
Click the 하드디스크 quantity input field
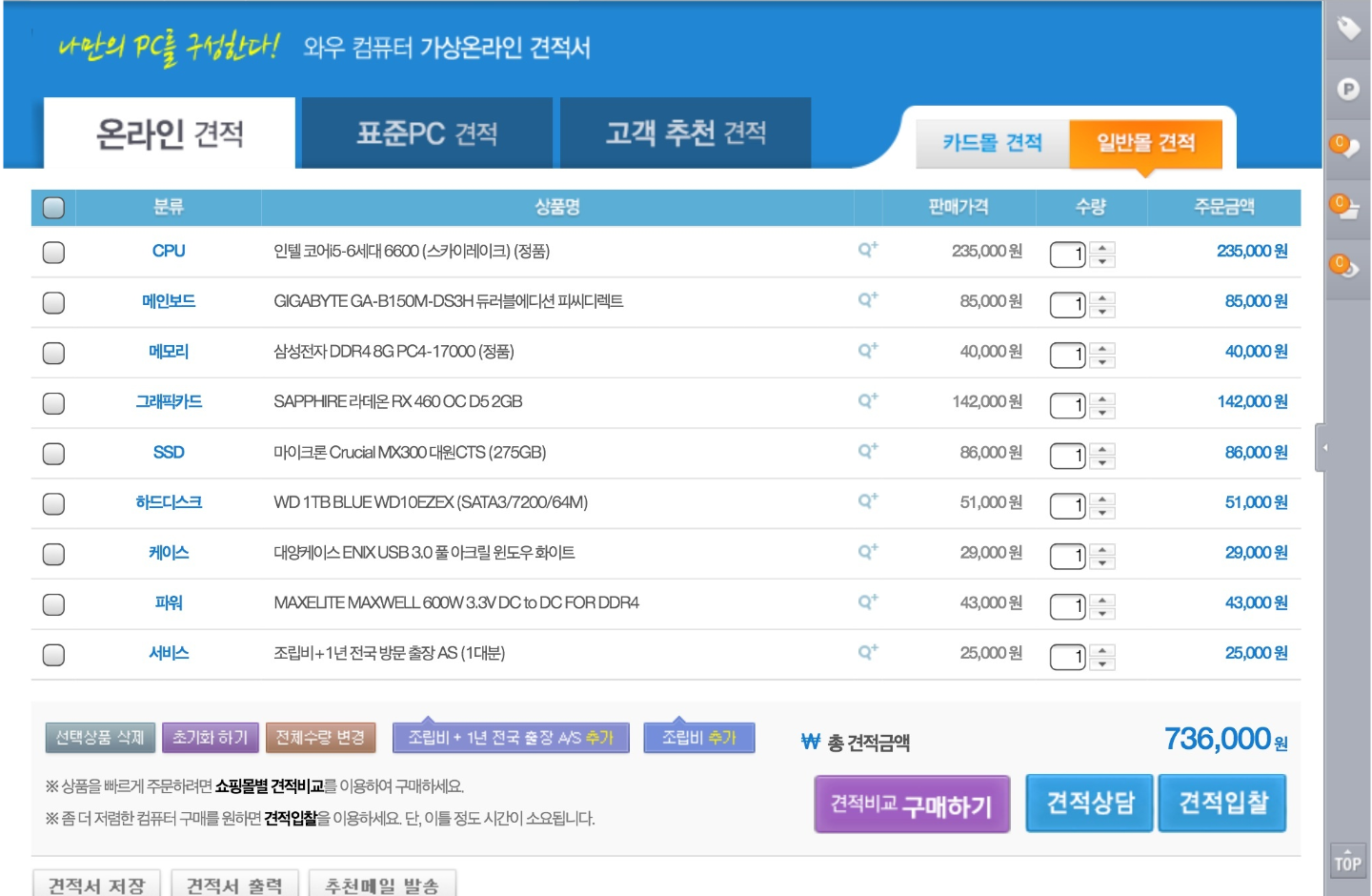(1067, 505)
